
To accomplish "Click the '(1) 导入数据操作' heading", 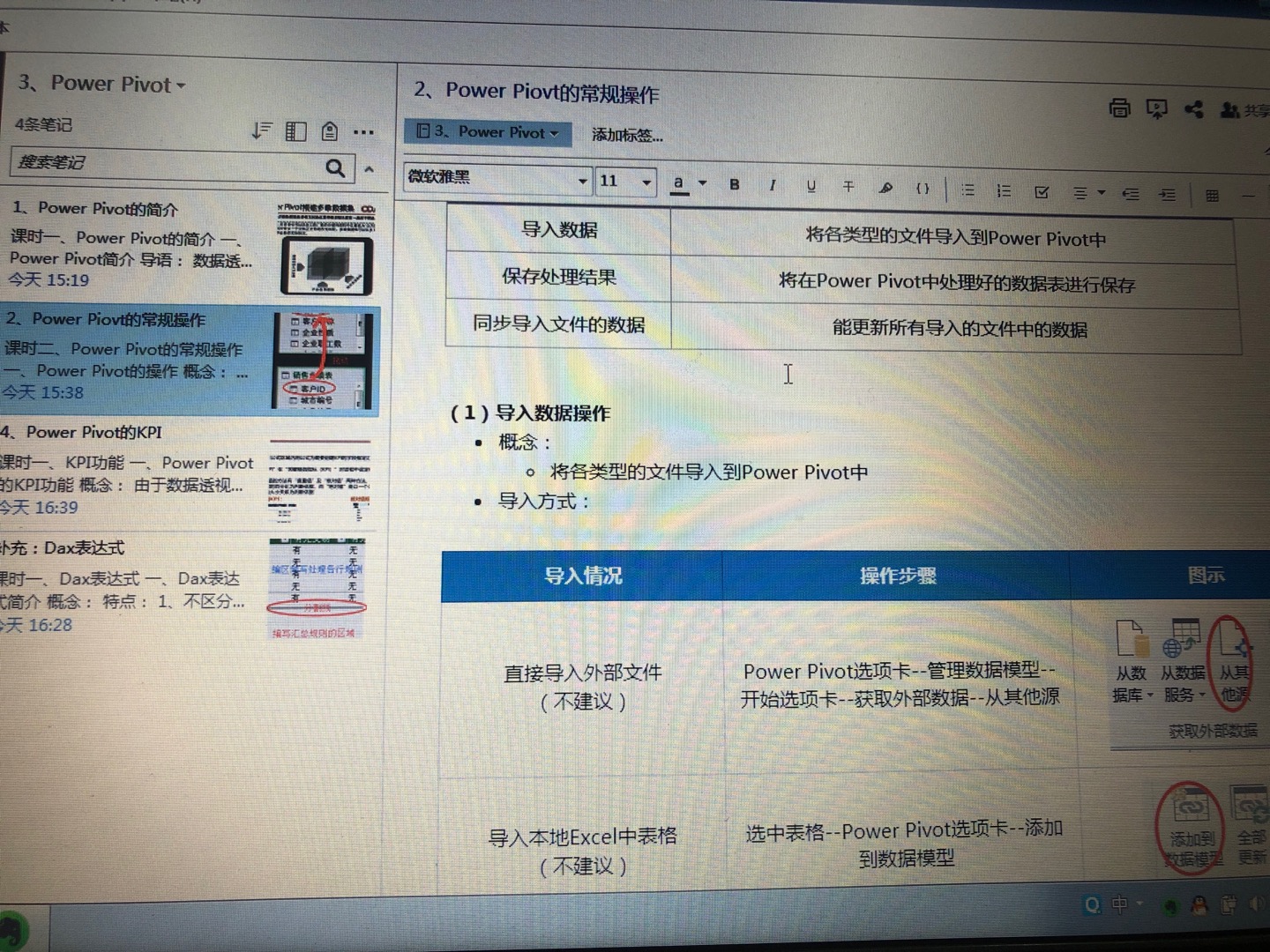I will coord(530,413).
